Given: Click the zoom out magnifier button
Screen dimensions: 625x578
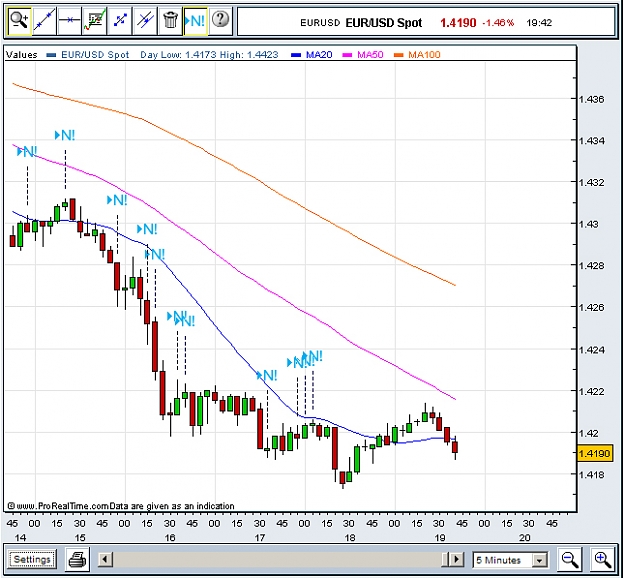Looking at the screenshot, I should click(x=570, y=559).
